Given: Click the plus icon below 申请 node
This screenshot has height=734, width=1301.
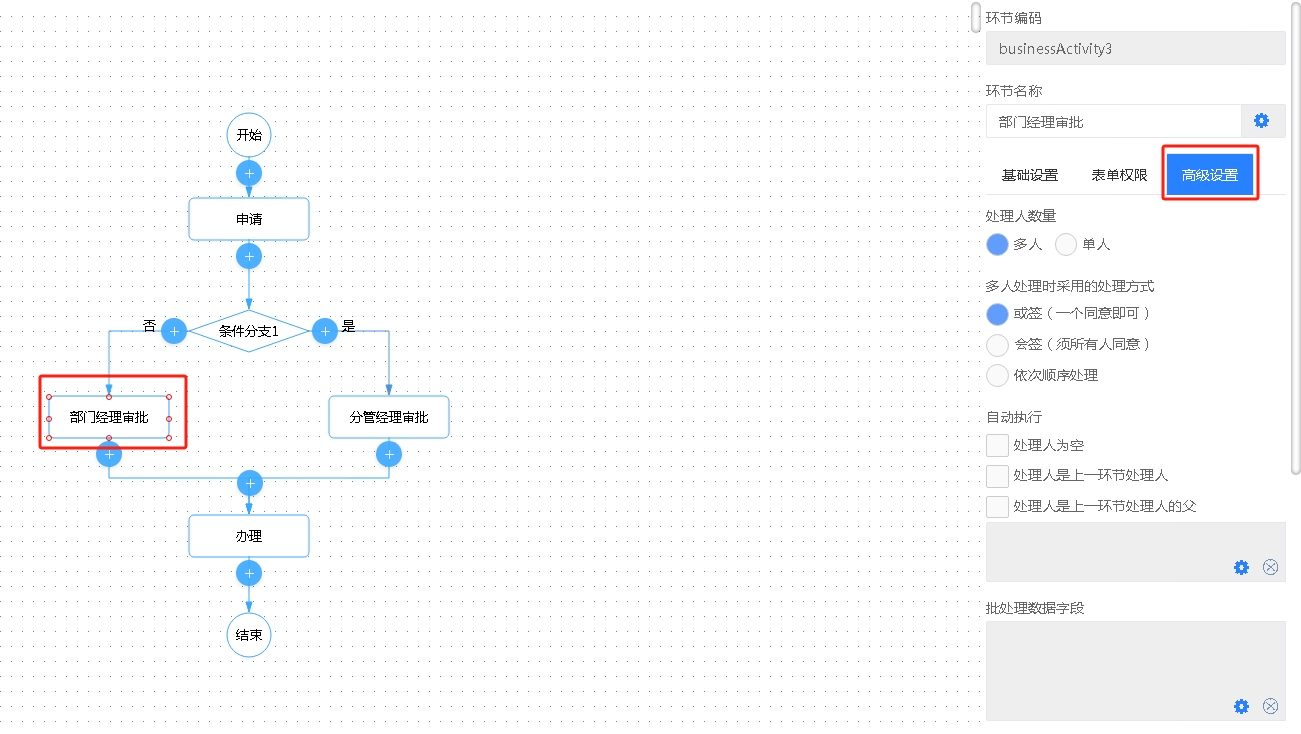Looking at the screenshot, I should tap(249, 256).
